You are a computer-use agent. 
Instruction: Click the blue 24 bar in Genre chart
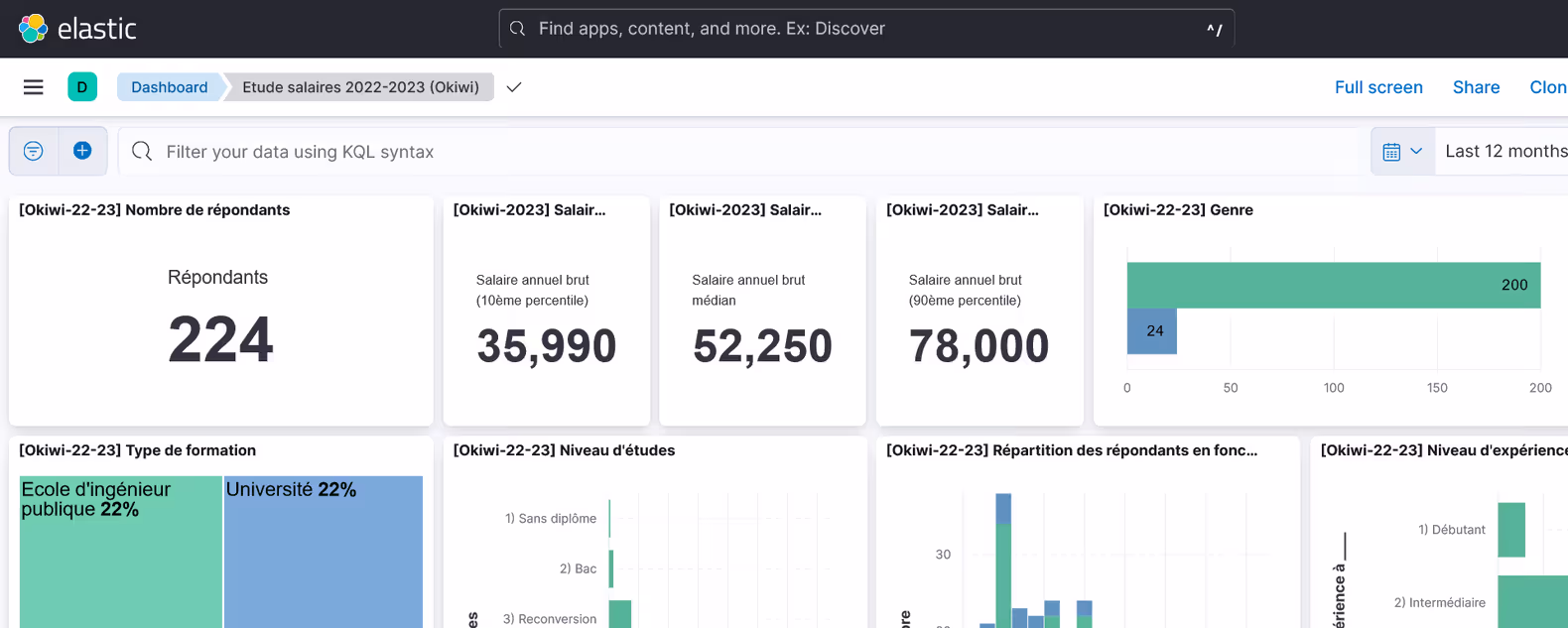pyautogui.click(x=1151, y=331)
